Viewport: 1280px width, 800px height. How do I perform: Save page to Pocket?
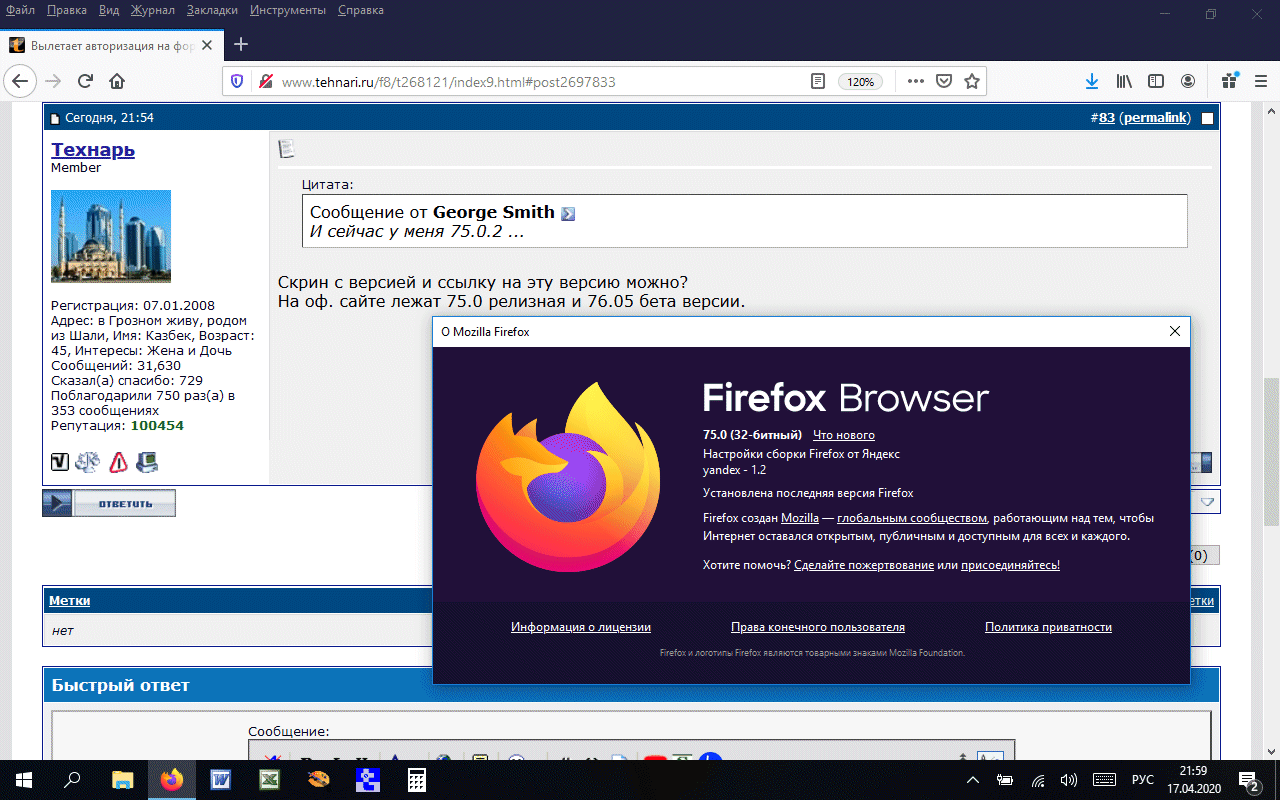point(943,81)
